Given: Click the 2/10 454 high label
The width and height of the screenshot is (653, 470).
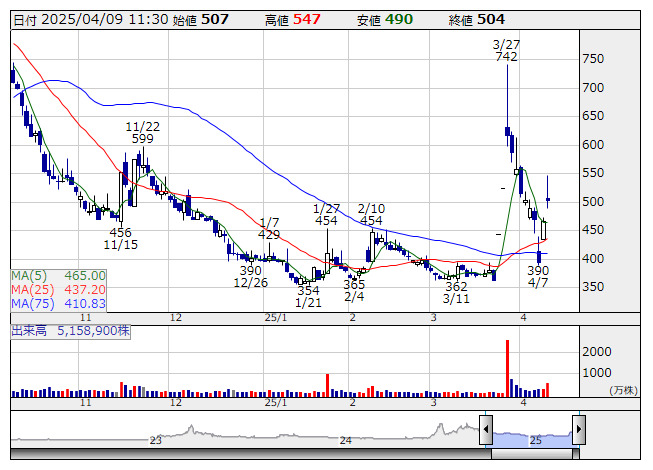Looking at the screenshot, I should pyautogui.click(x=371, y=214).
